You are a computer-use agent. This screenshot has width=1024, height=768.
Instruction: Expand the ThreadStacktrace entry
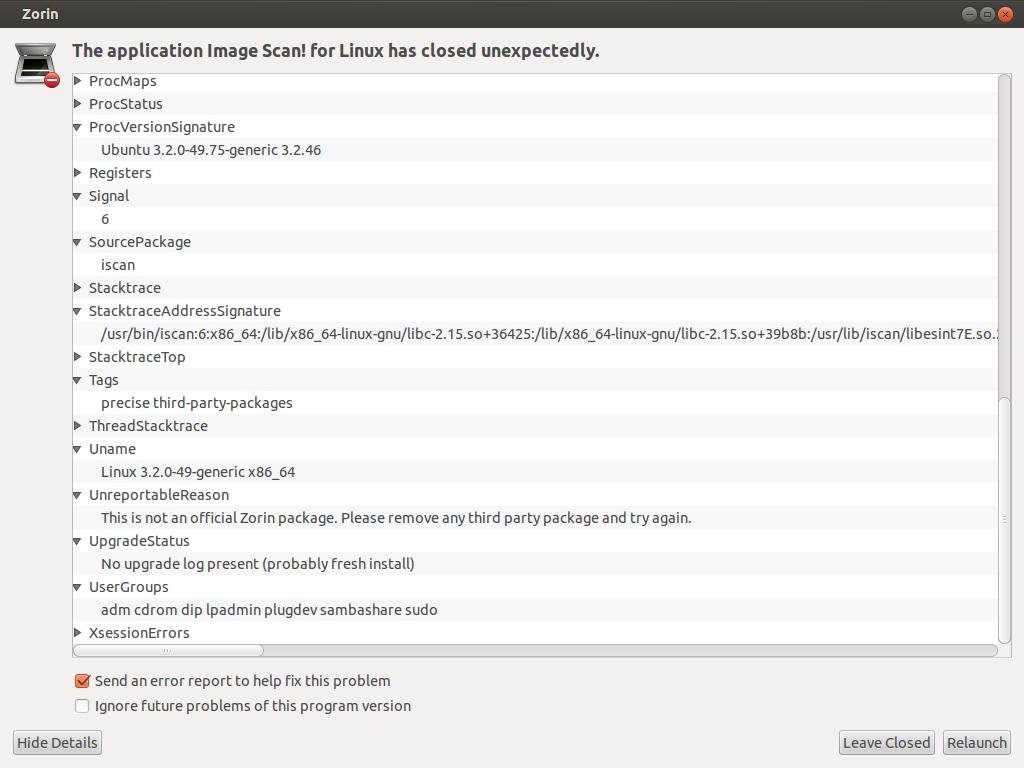coord(79,426)
